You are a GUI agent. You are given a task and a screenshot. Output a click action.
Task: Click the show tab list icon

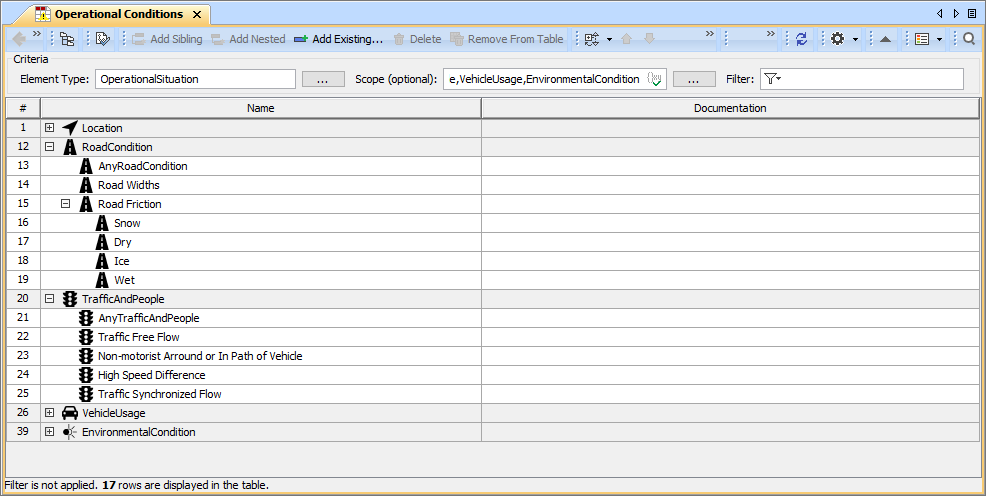[x=972, y=14]
